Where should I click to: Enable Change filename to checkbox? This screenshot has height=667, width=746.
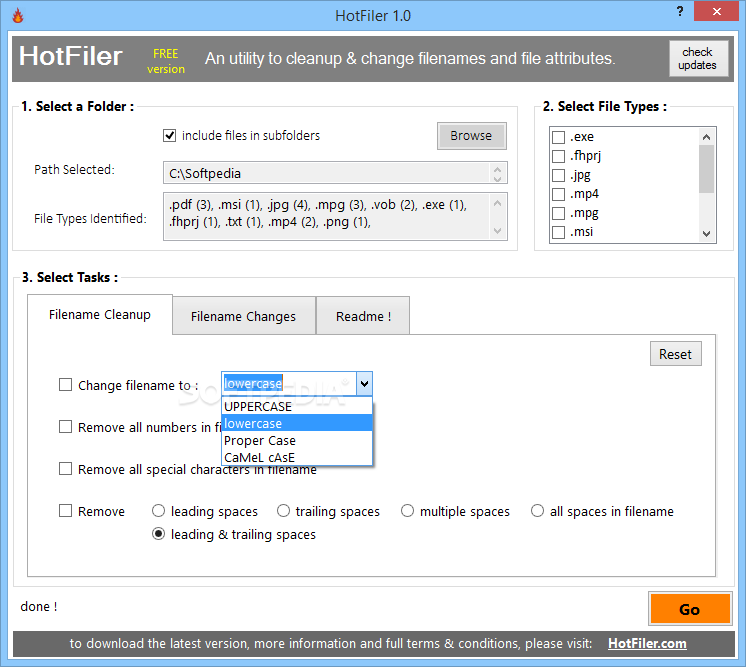coord(65,384)
